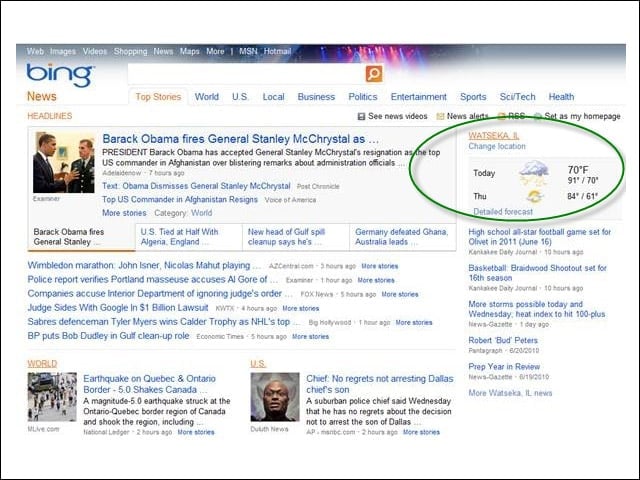Image resolution: width=640 pixels, height=480 pixels.
Task: Open the Health tab
Action: (561, 97)
